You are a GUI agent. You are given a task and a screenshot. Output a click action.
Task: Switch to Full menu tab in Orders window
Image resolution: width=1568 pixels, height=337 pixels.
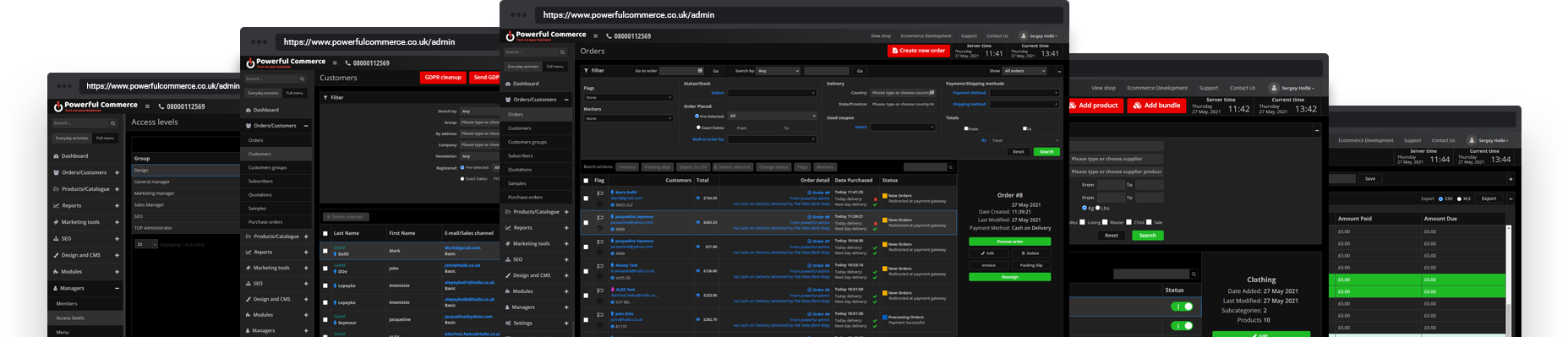pos(555,66)
